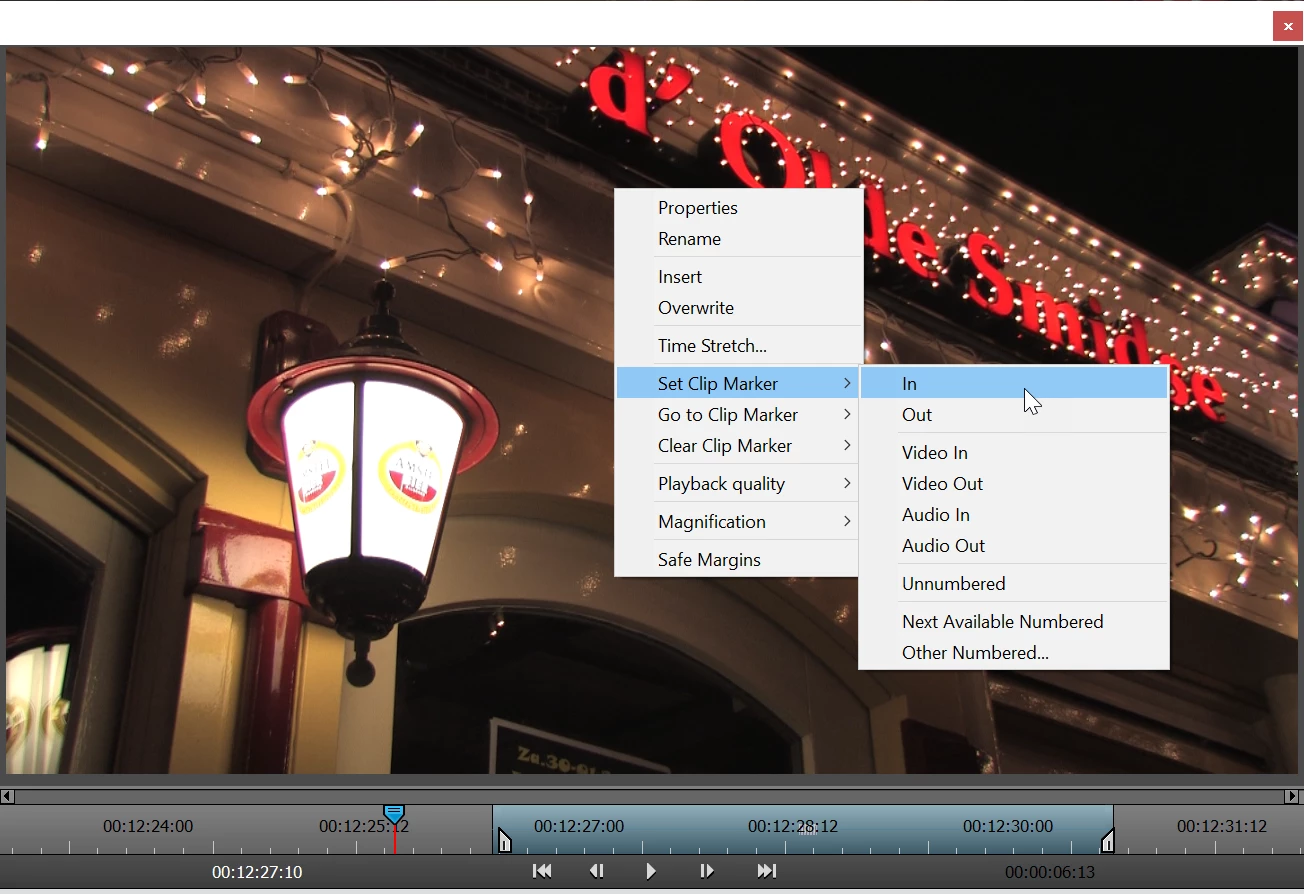This screenshot has width=1304, height=894.
Task: Expand the Go to Clip Marker submenu
Action: (738, 415)
